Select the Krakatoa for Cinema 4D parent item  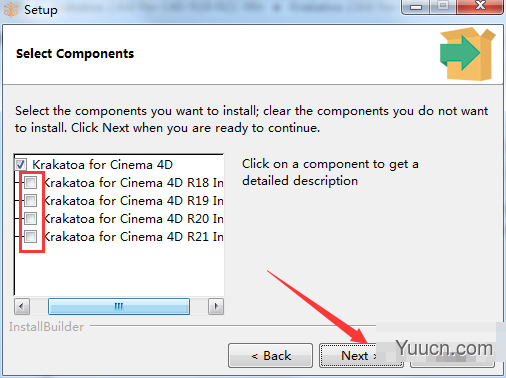coord(102,165)
